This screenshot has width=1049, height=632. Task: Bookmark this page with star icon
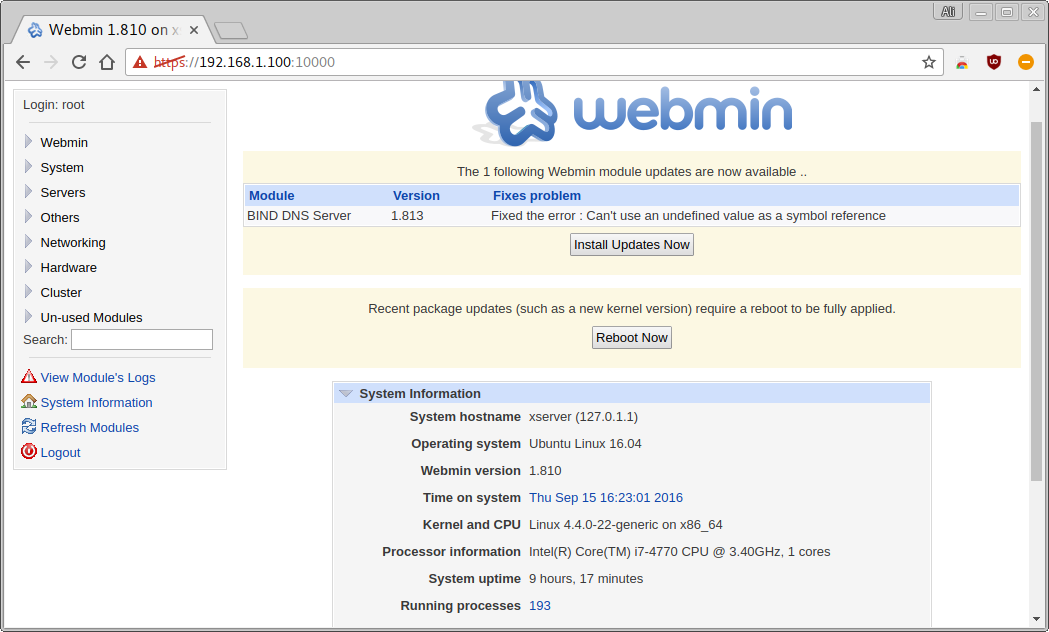[929, 62]
